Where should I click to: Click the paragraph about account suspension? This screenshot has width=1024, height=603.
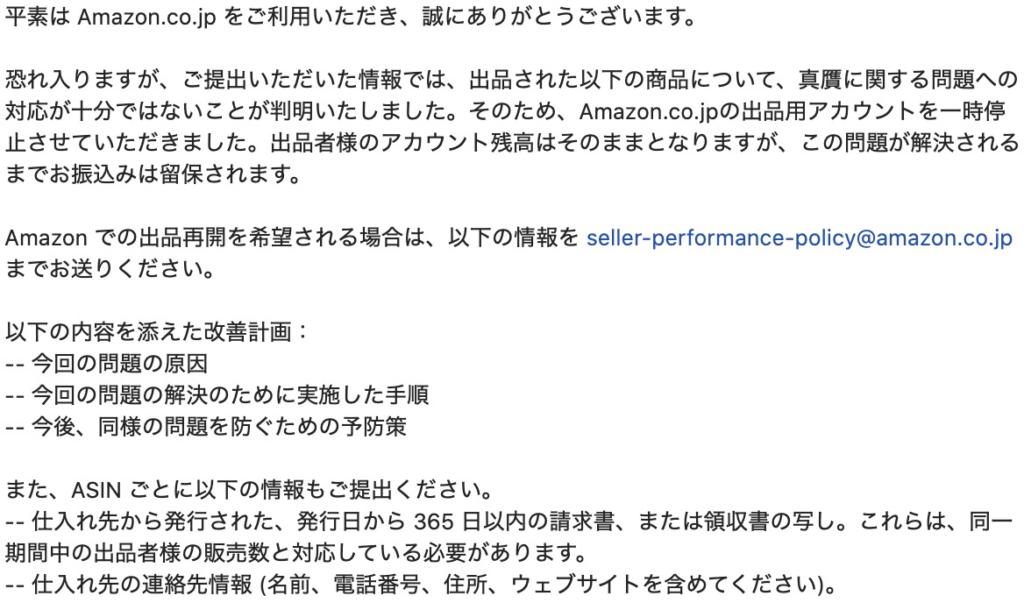tap(512, 127)
